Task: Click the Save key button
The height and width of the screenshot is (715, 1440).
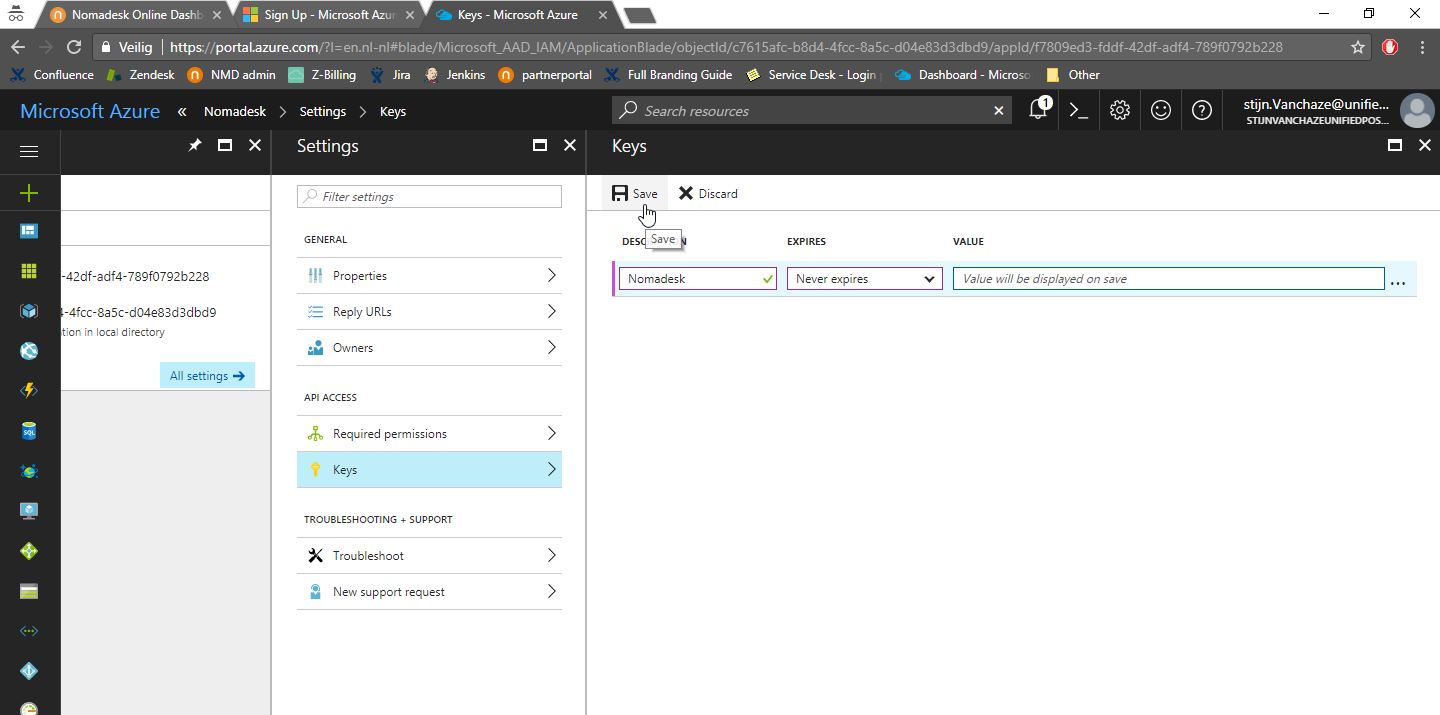Action: coord(635,194)
